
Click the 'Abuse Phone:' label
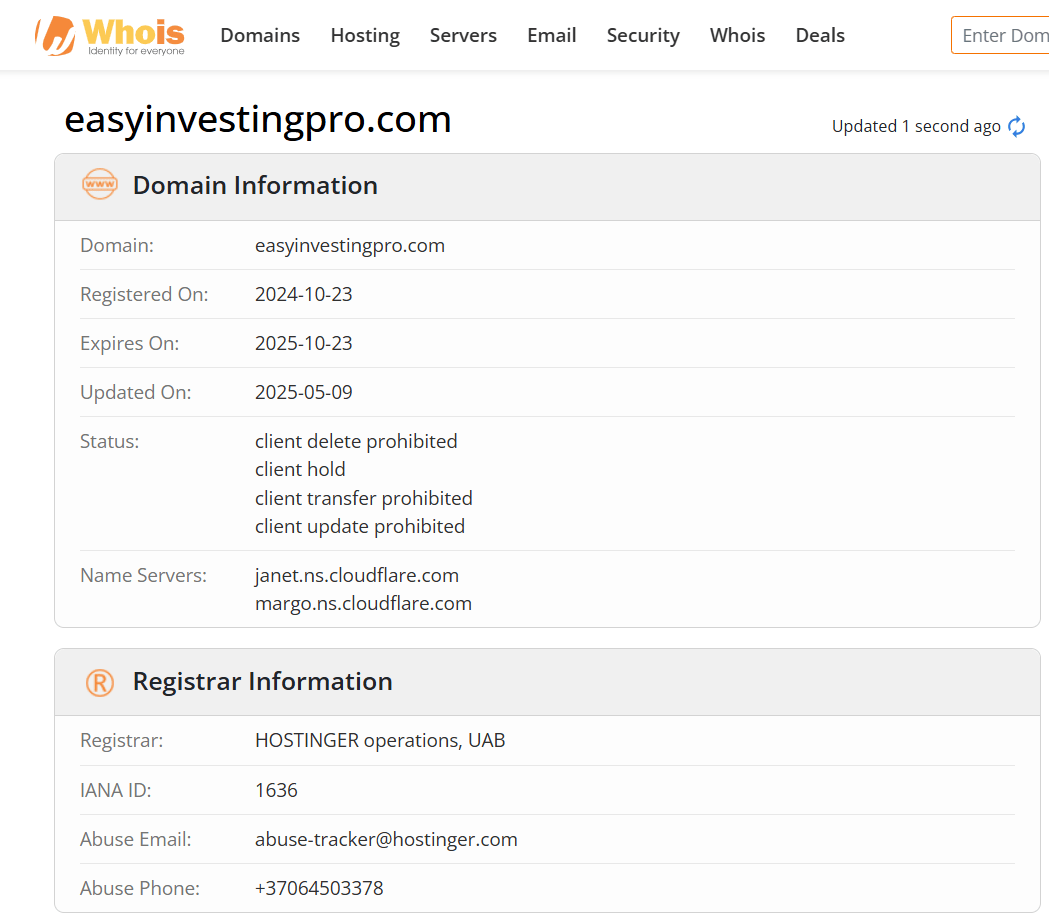[x=140, y=888]
